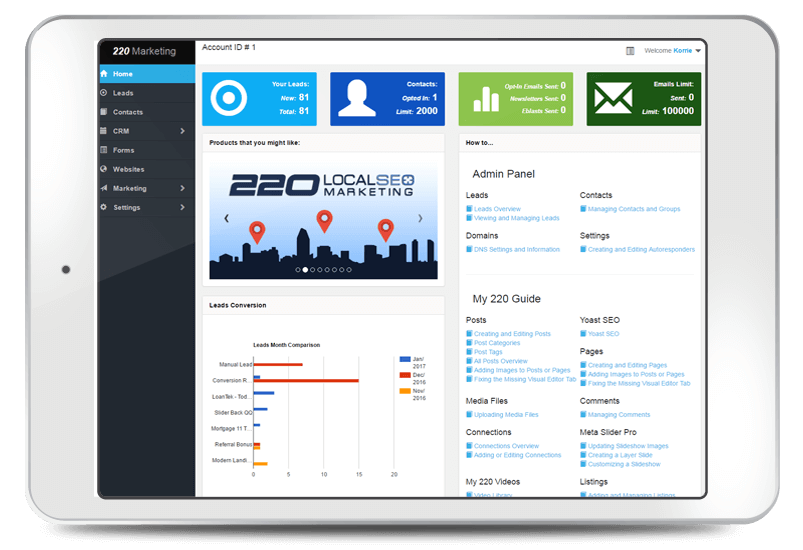Click the envelope icon in Emails Limit tile
Viewport: 803px width, 550px height.
(x=613, y=99)
